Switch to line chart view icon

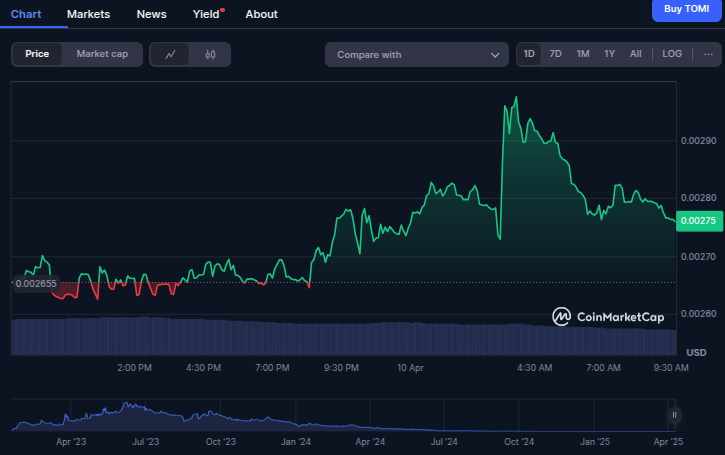(170, 54)
